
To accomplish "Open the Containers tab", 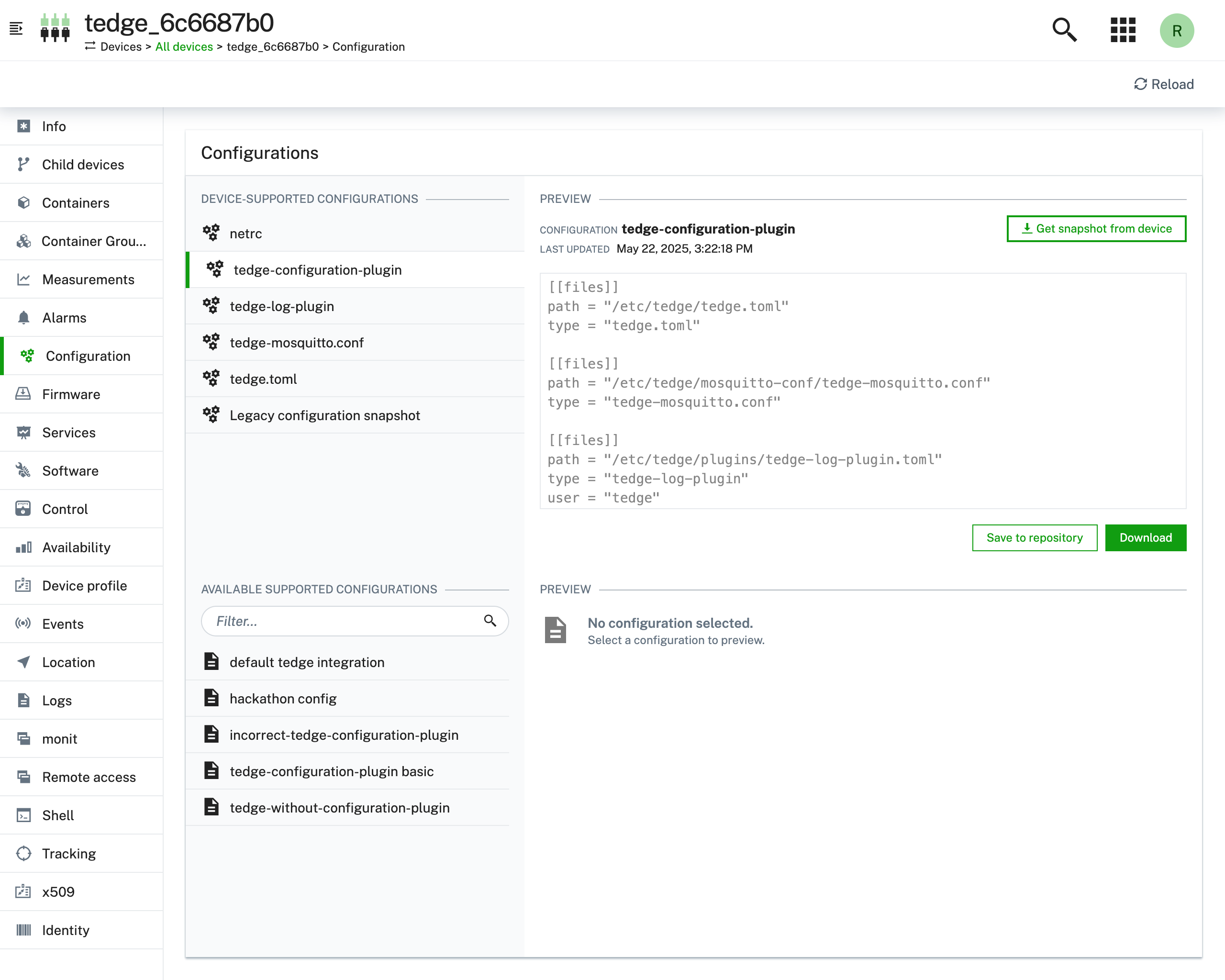I will pyautogui.click(x=81, y=203).
